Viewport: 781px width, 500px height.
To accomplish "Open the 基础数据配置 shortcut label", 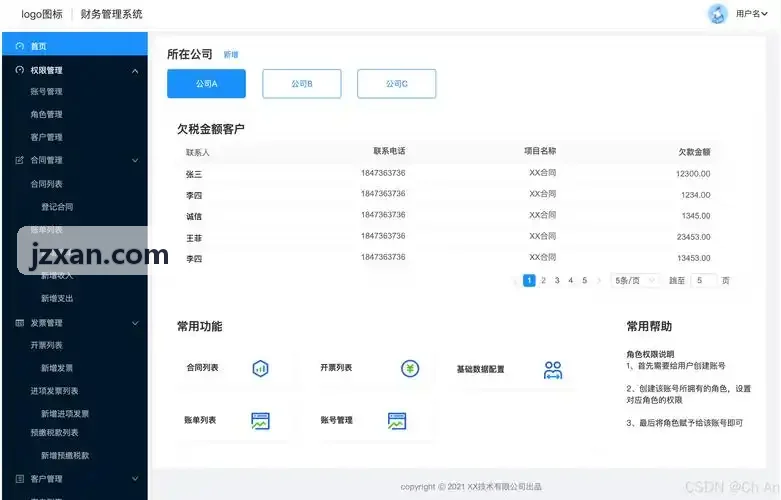I will click(481, 370).
